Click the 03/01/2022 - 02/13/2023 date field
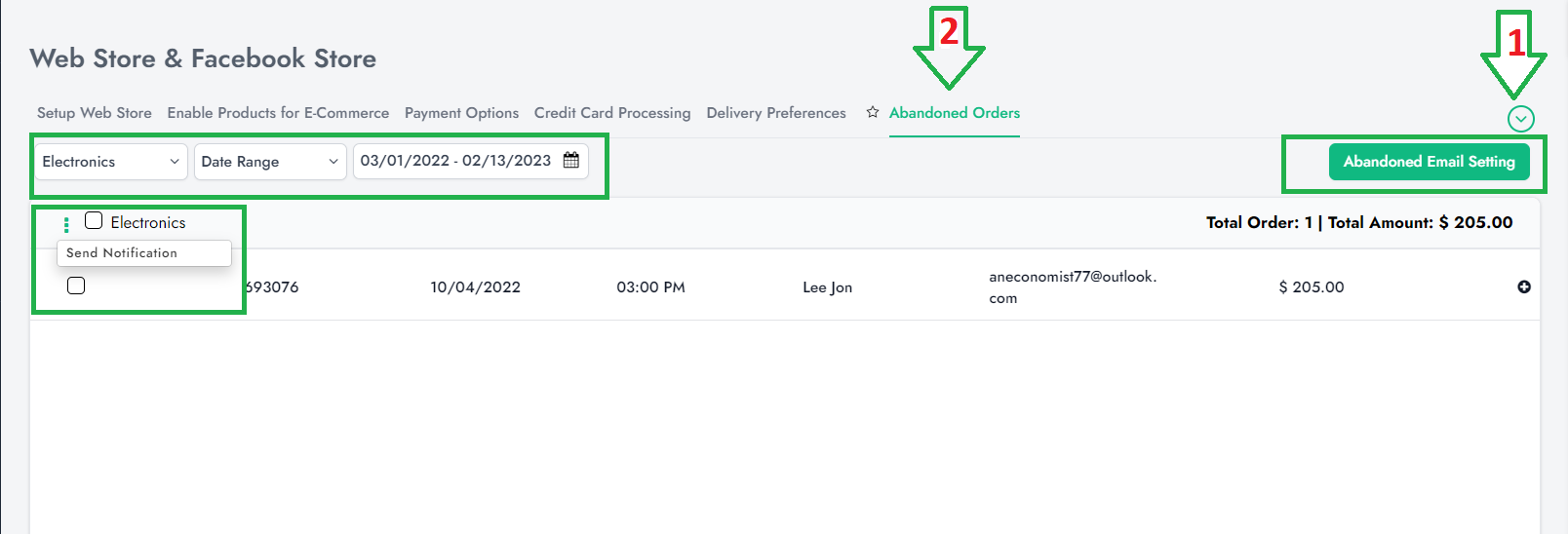The height and width of the screenshot is (534, 1568). [455, 161]
